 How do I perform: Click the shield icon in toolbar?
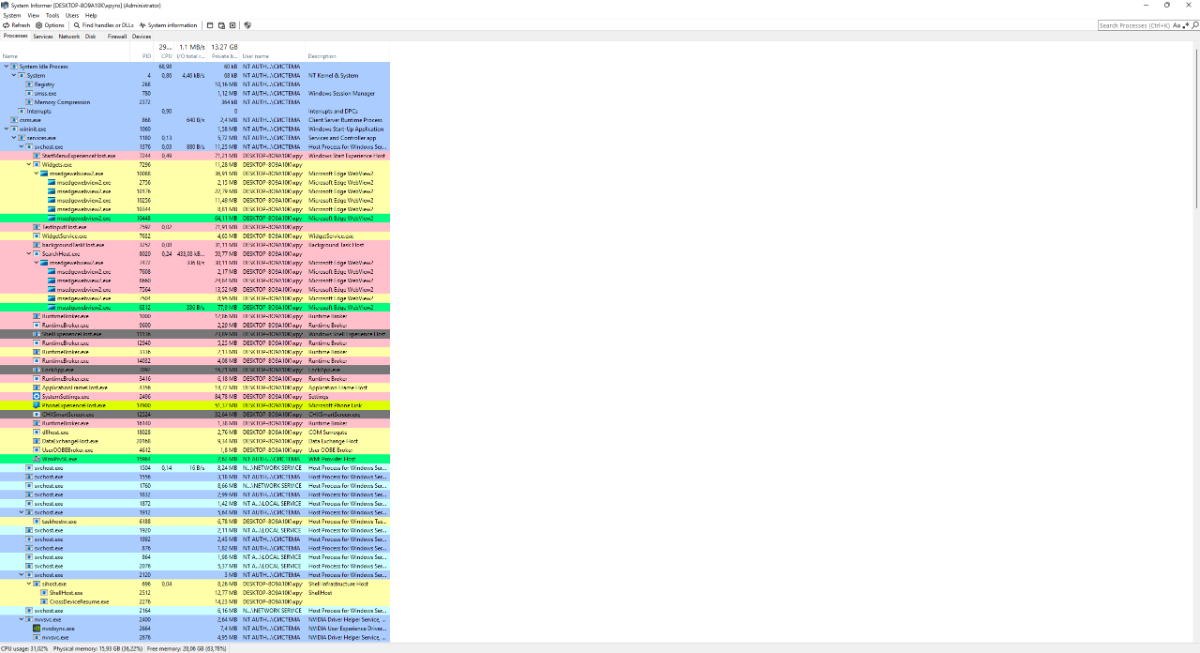(247, 25)
